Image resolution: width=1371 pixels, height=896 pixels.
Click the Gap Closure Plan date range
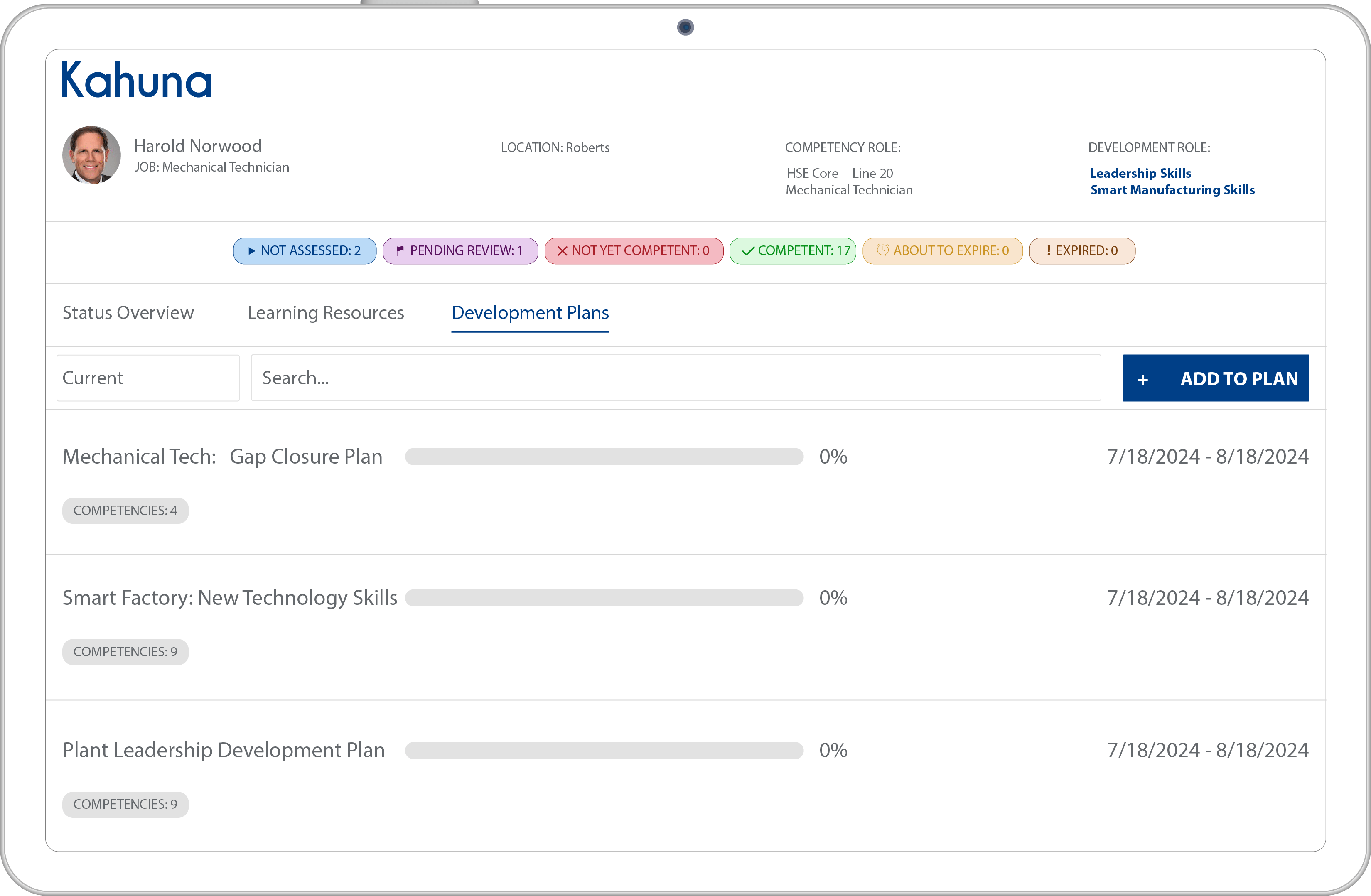click(x=1208, y=457)
